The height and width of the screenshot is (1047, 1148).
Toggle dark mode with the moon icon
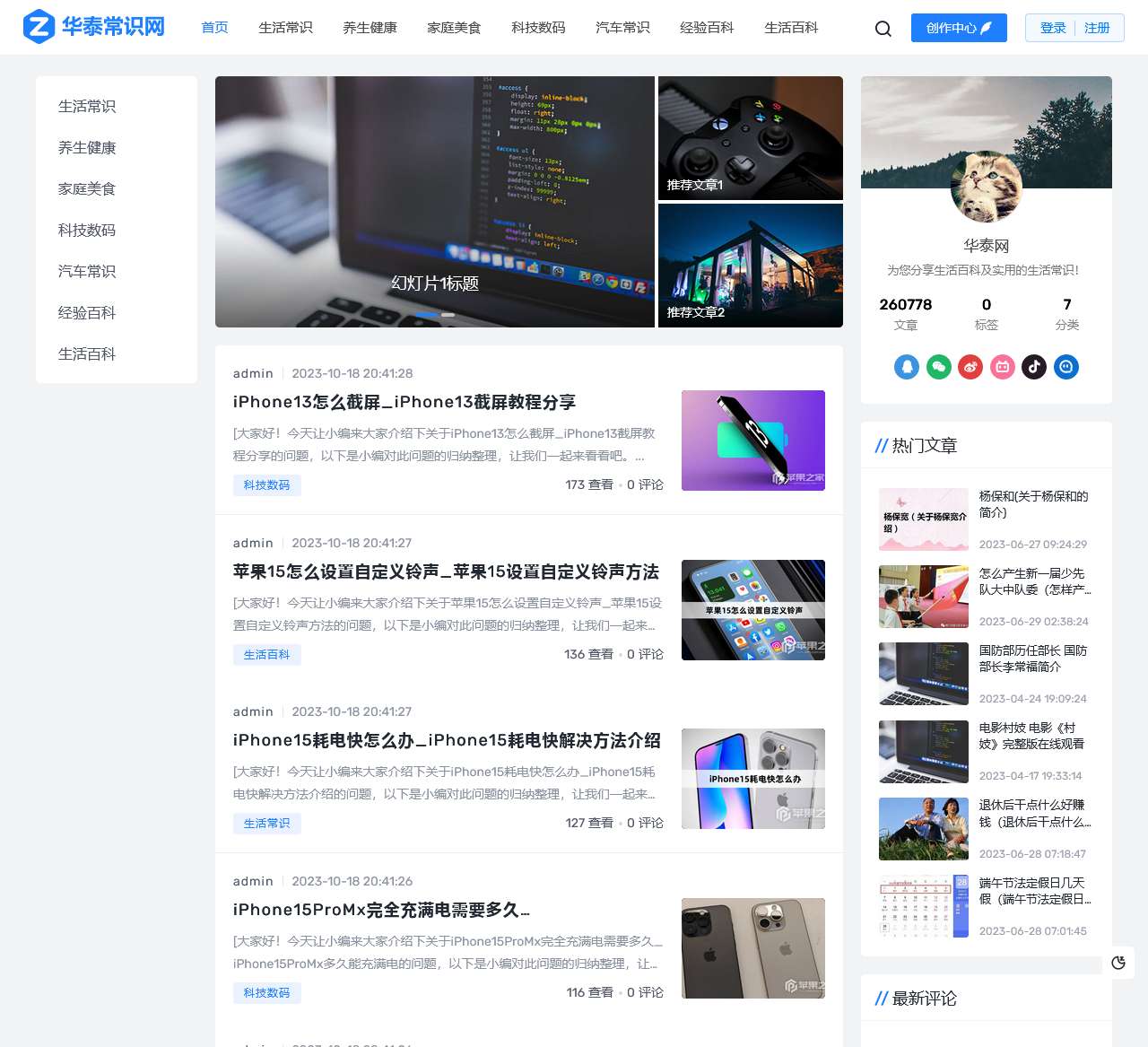pyautogui.click(x=1118, y=963)
